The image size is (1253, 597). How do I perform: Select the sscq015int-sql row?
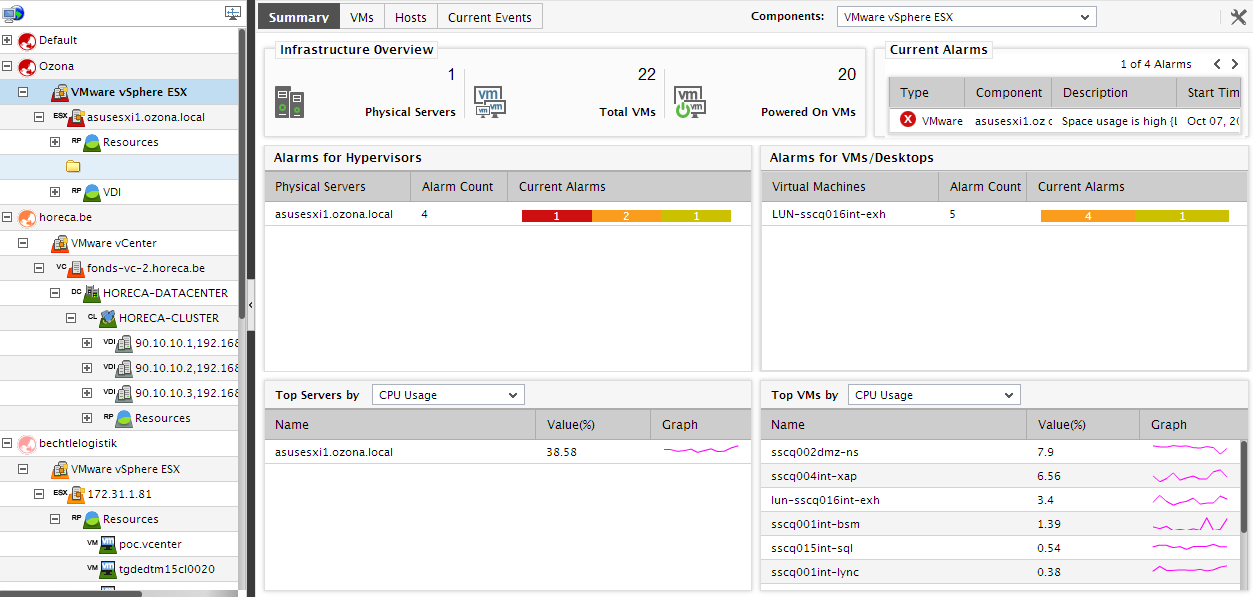pos(1000,548)
